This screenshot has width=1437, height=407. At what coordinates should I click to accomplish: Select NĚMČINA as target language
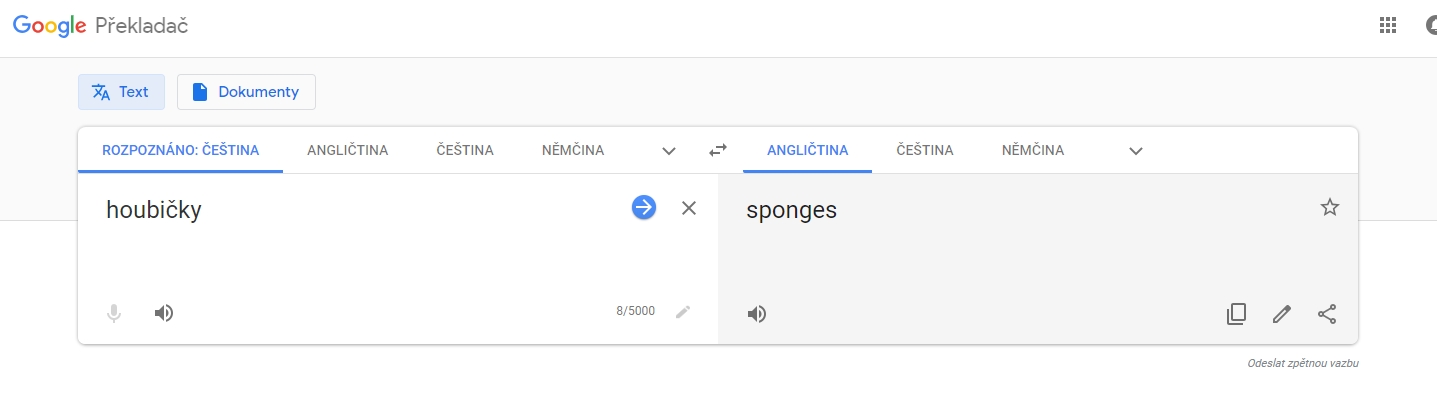coord(1032,151)
